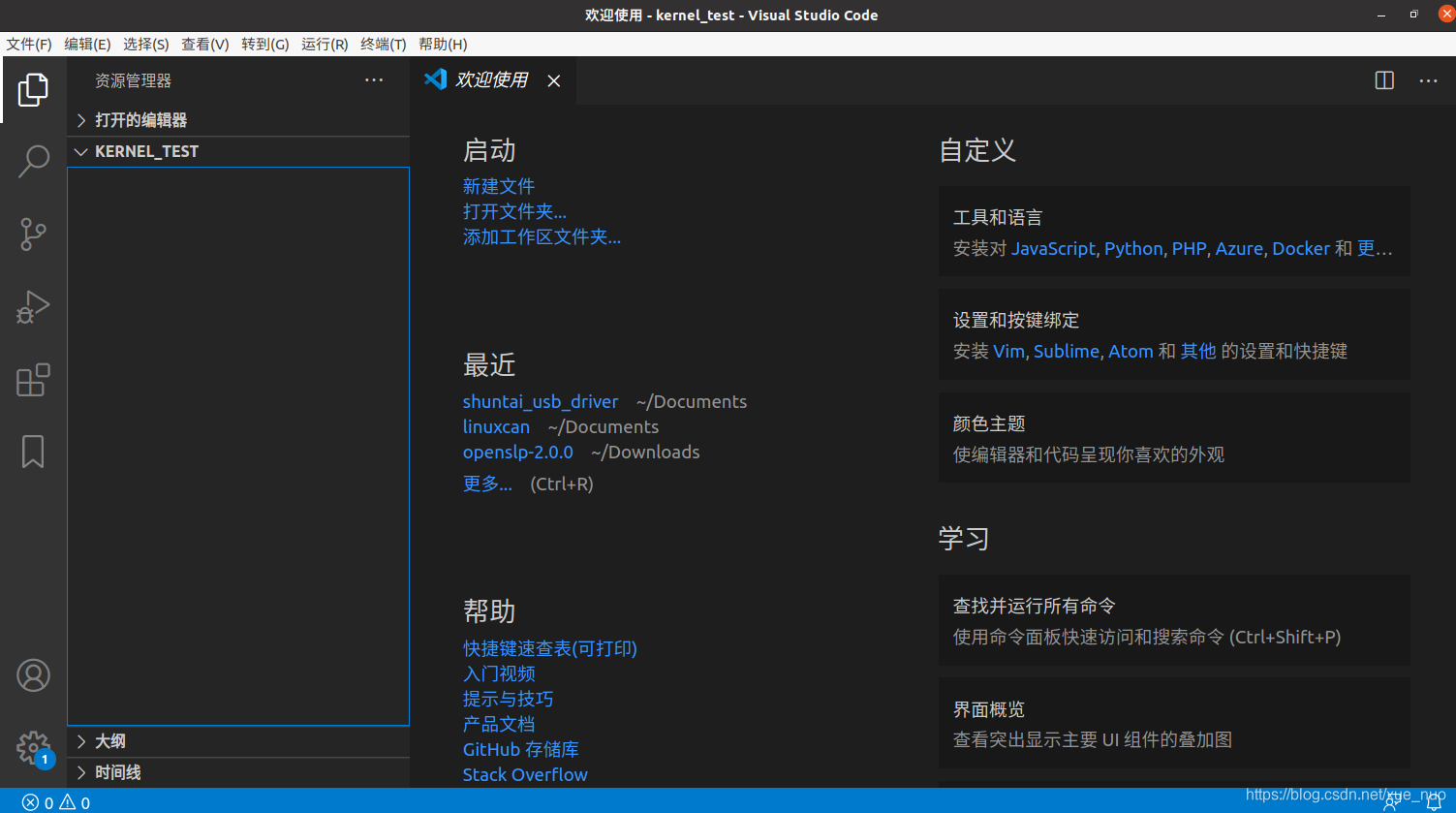Open the 查看(V) menu
Screen dimensions: 1456x813
click(205, 45)
